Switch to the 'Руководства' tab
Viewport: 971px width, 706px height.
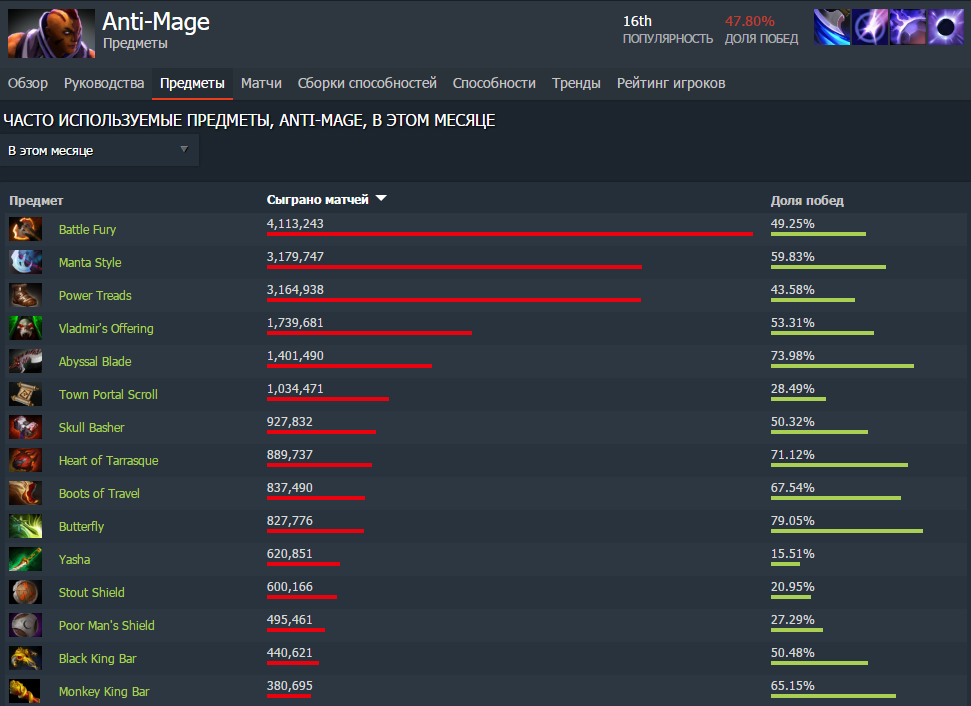point(104,83)
